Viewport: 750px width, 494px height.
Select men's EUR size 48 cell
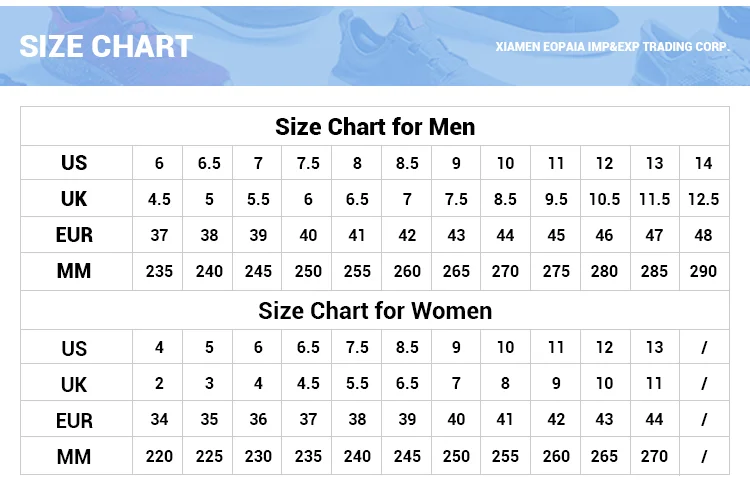[x=703, y=236]
